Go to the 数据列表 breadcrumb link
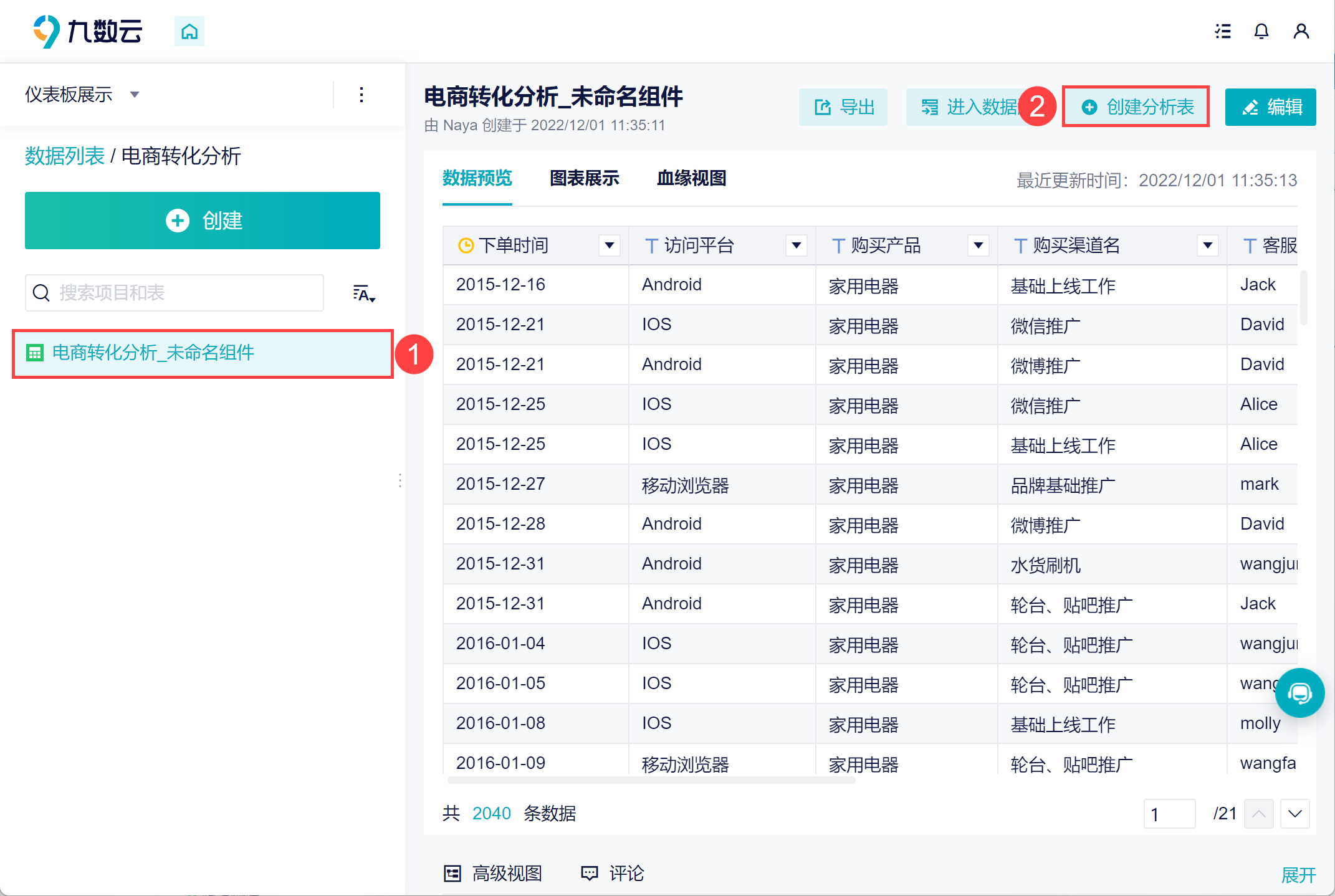1335x896 pixels. coord(65,156)
